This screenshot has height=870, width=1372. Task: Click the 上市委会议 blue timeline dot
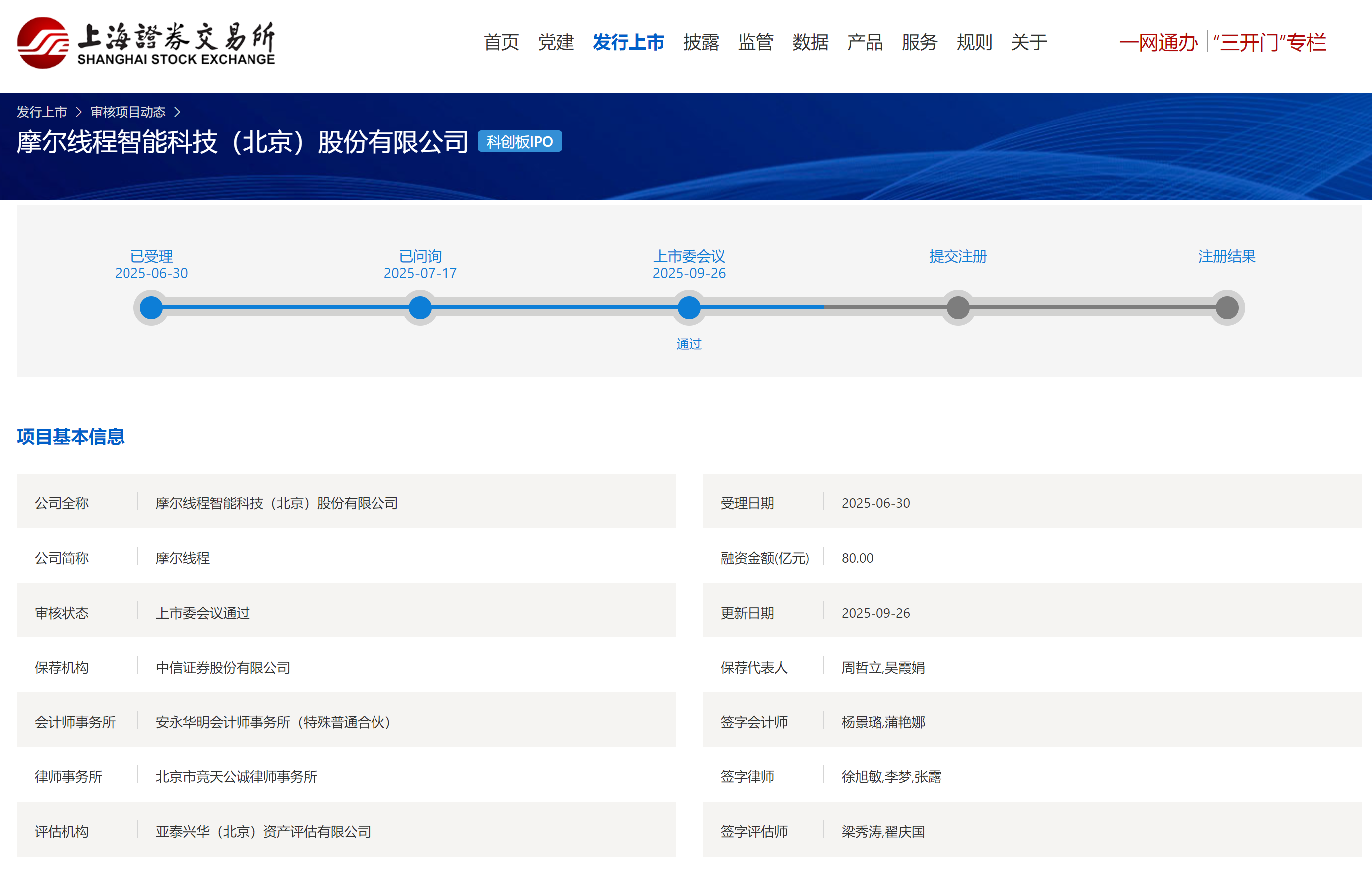tap(689, 308)
